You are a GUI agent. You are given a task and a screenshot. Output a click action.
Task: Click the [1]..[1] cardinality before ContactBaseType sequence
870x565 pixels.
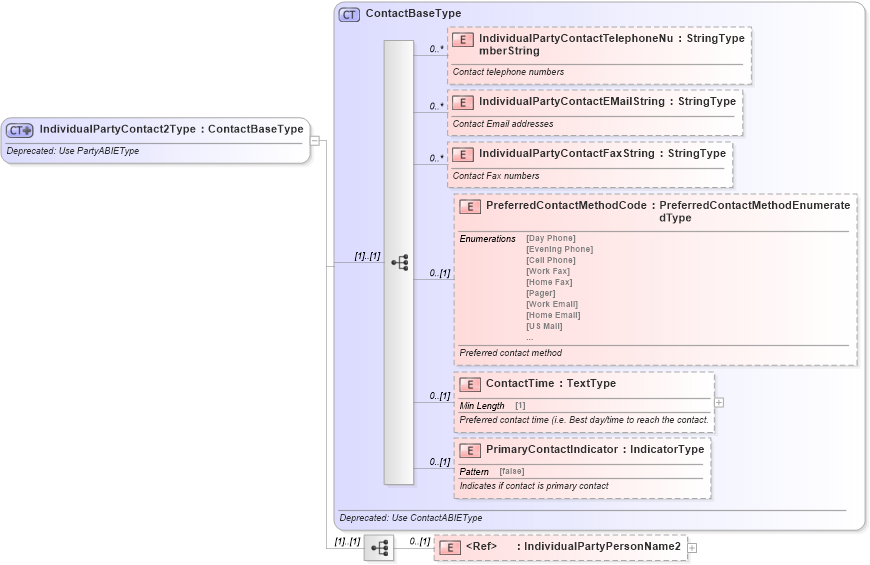[367, 256]
